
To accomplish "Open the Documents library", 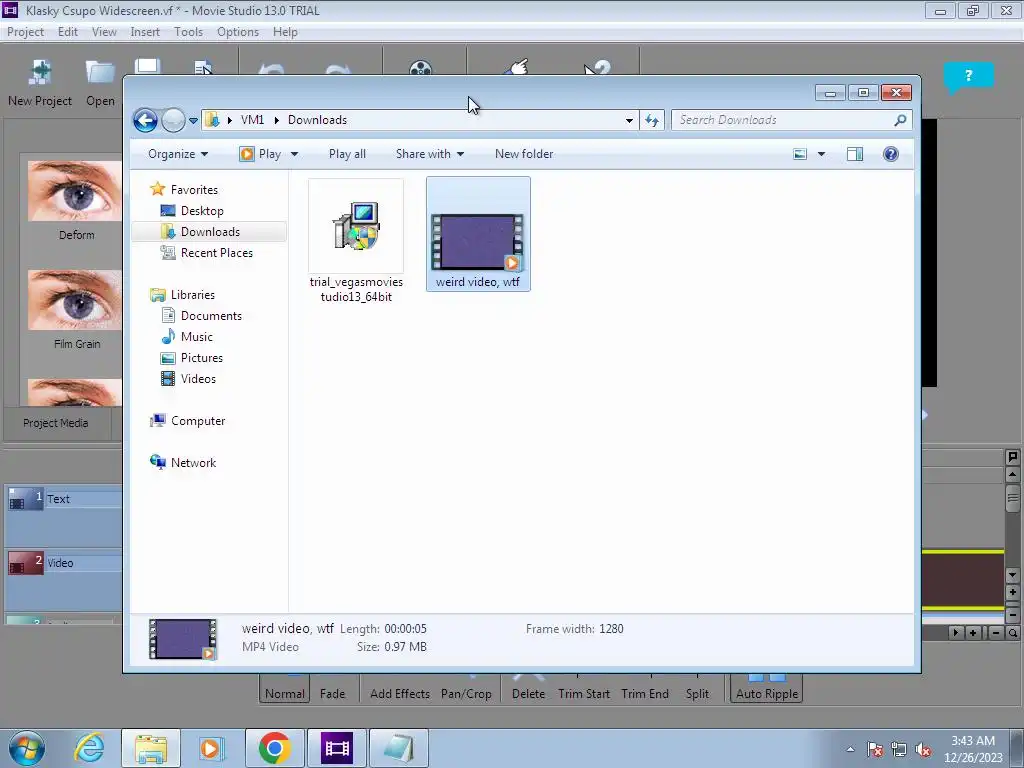I will pyautogui.click(x=211, y=316).
